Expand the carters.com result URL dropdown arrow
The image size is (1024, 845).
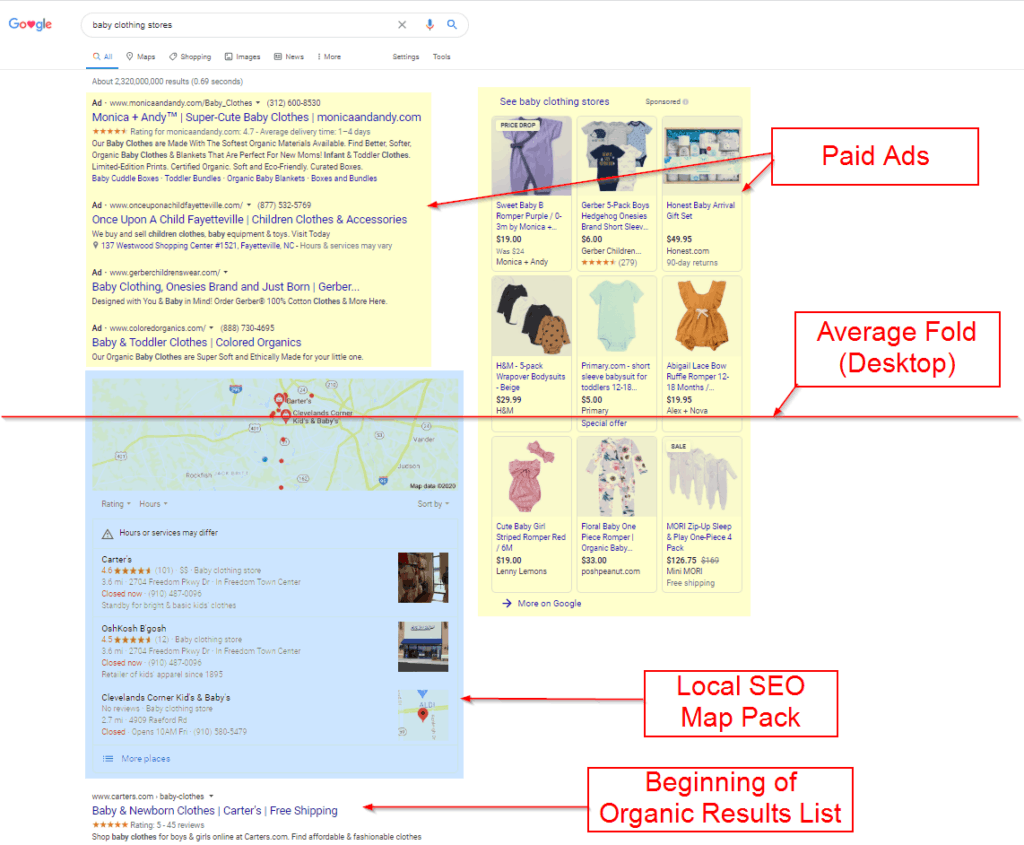point(211,796)
